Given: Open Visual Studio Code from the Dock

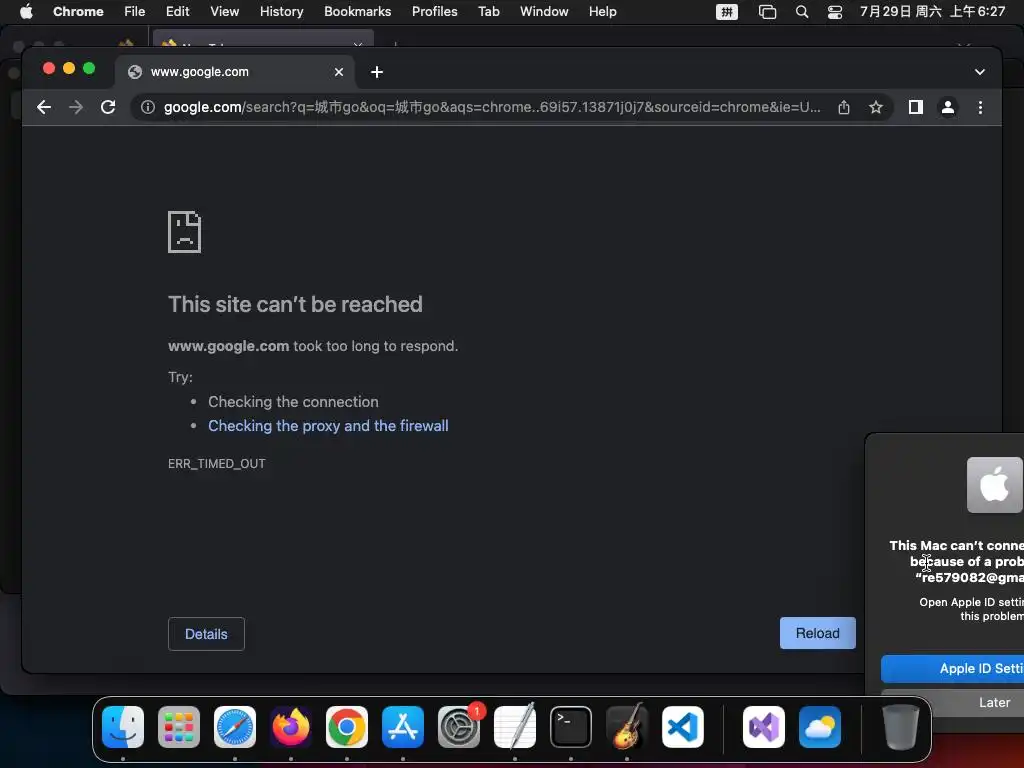Looking at the screenshot, I should click(x=682, y=727).
